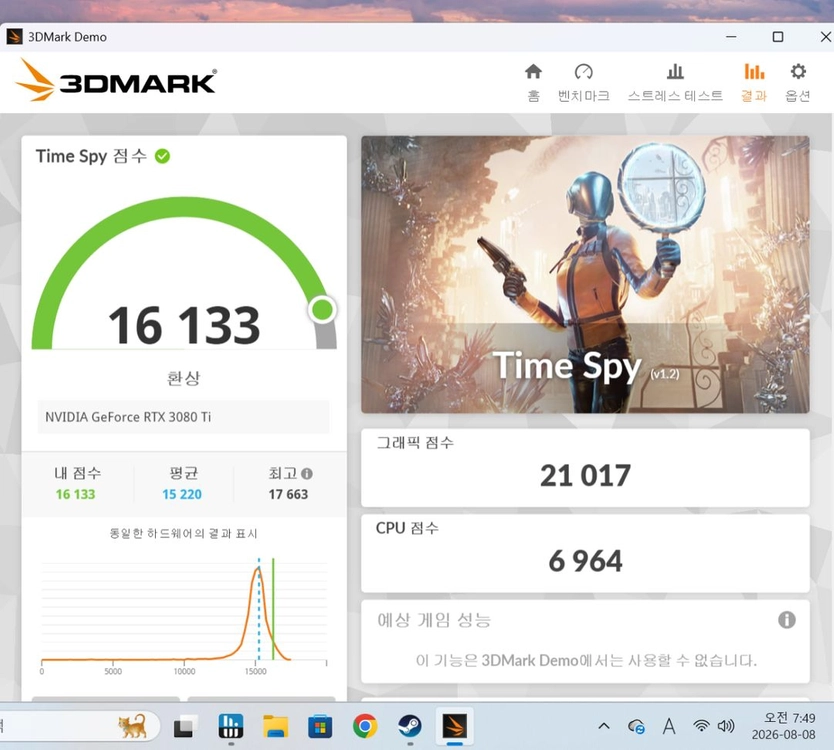Open Steam from the taskbar
Viewport: 834px width, 750px height.
click(410, 727)
